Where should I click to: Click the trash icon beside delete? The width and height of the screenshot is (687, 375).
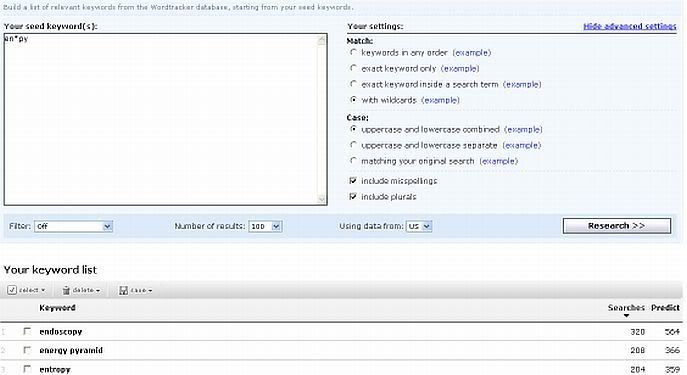(66, 290)
